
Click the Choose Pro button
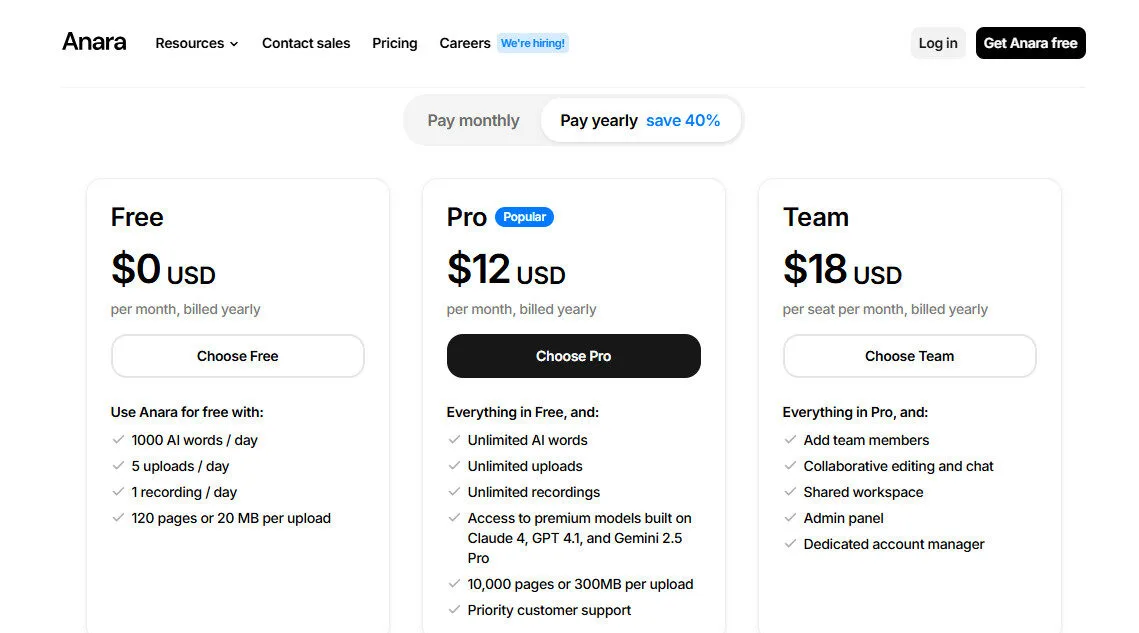(x=573, y=356)
